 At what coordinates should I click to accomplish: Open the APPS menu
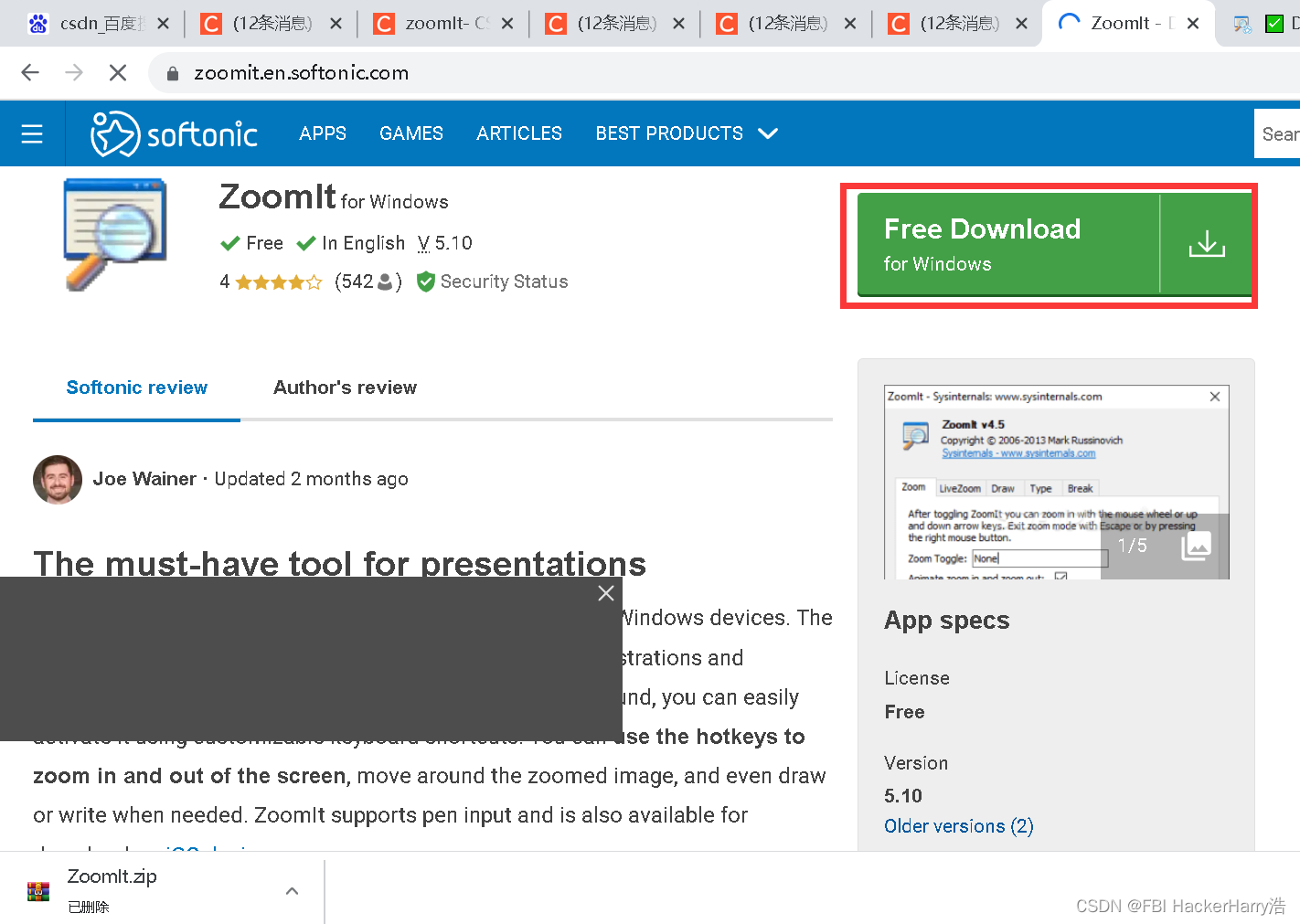[322, 133]
